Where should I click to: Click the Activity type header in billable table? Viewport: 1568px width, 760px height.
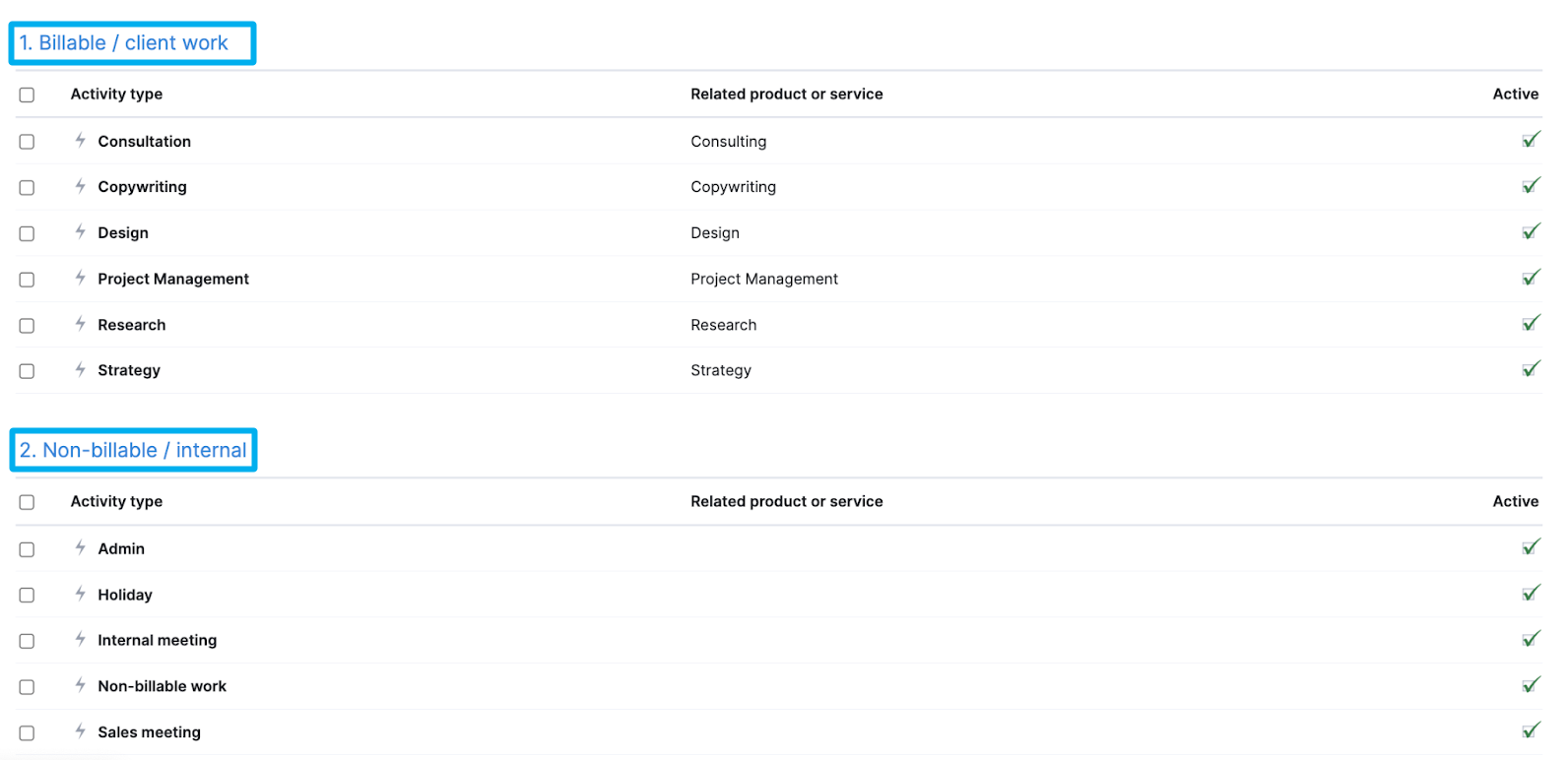point(116,95)
